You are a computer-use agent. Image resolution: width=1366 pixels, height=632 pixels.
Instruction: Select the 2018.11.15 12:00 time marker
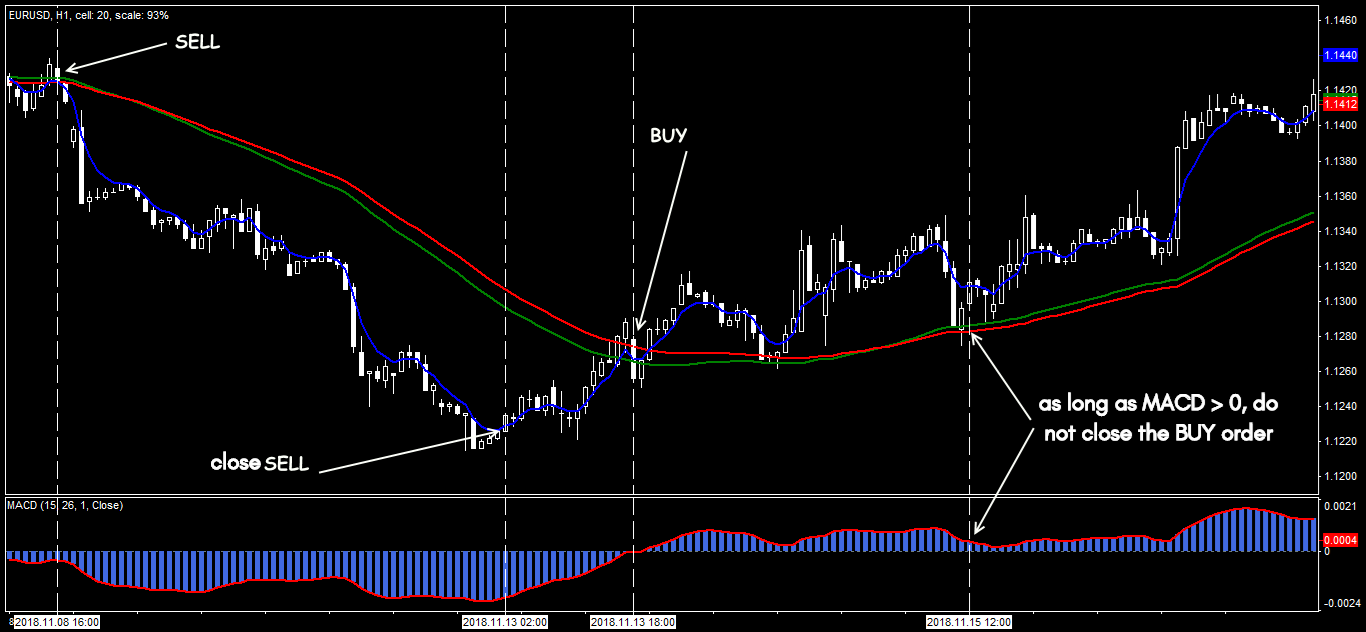point(969,622)
